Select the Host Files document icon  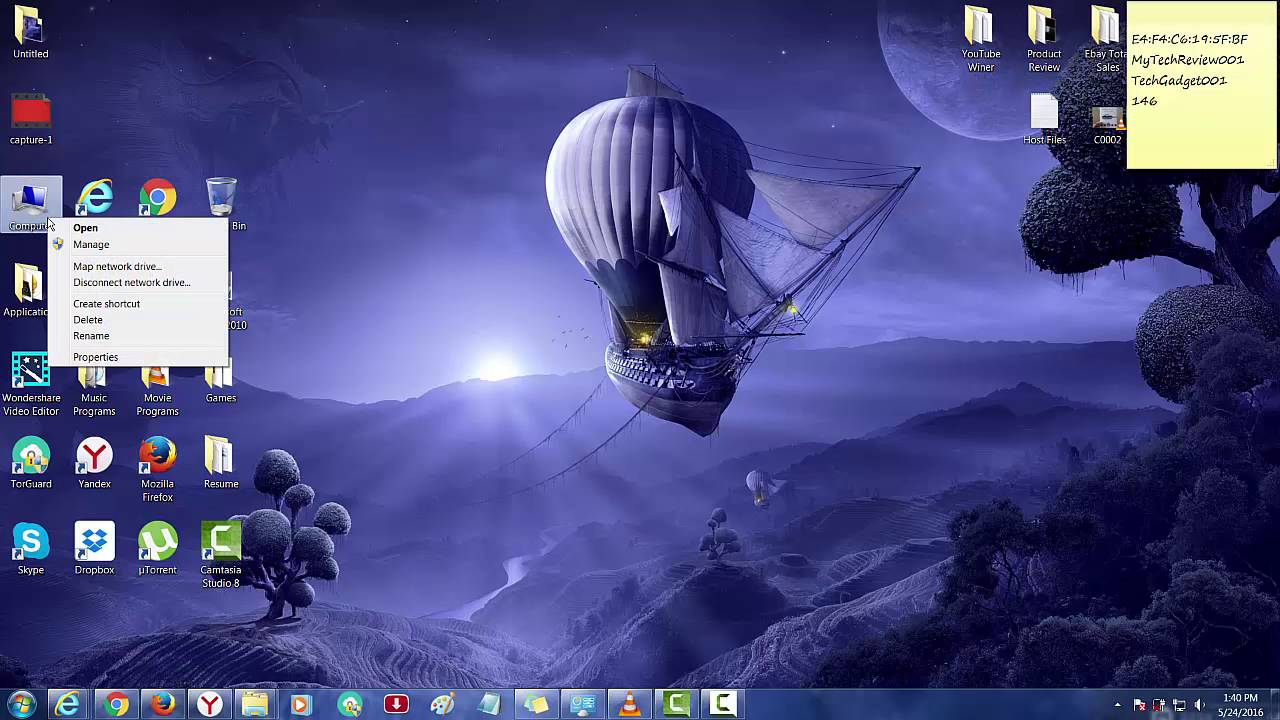1044,120
